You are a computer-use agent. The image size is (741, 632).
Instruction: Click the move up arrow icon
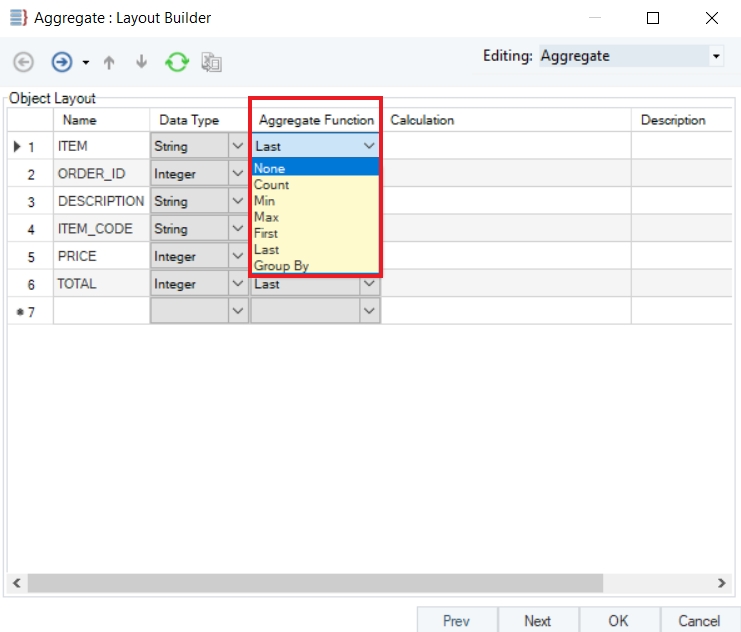click(x=109, y=62)
